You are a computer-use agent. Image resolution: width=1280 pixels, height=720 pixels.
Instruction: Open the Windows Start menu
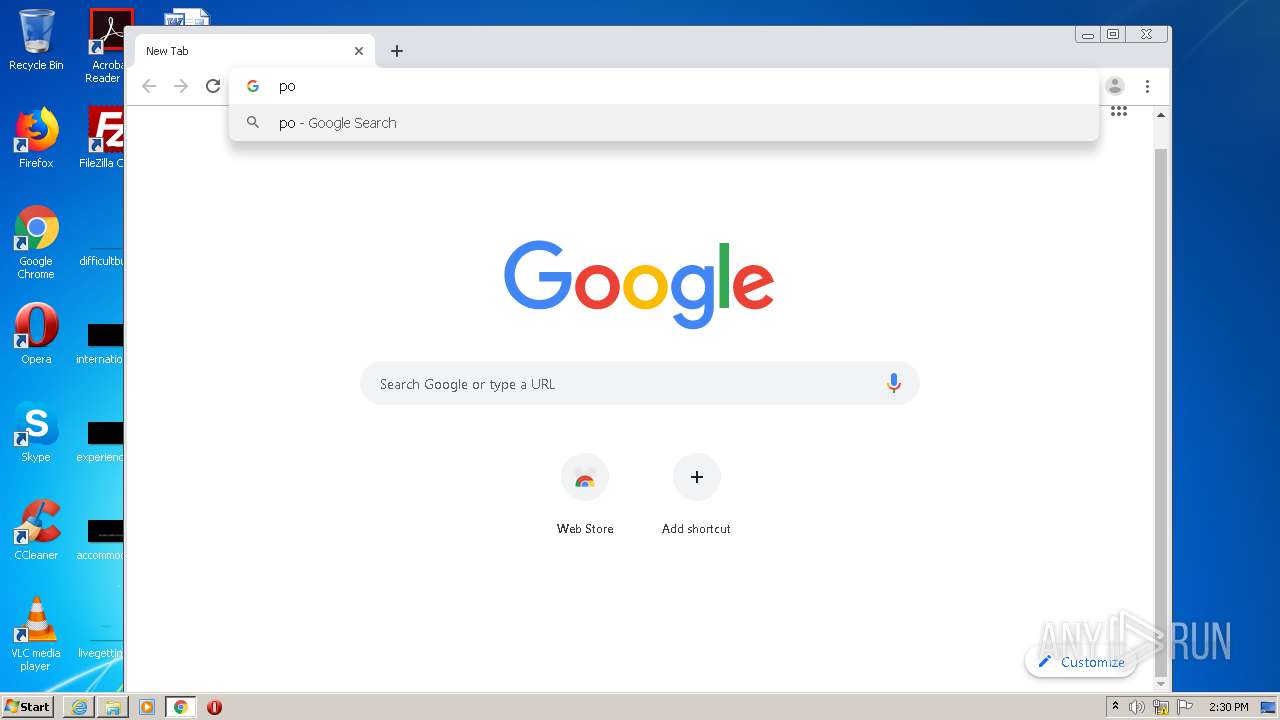pyautogui.click(x=28, y=706)
